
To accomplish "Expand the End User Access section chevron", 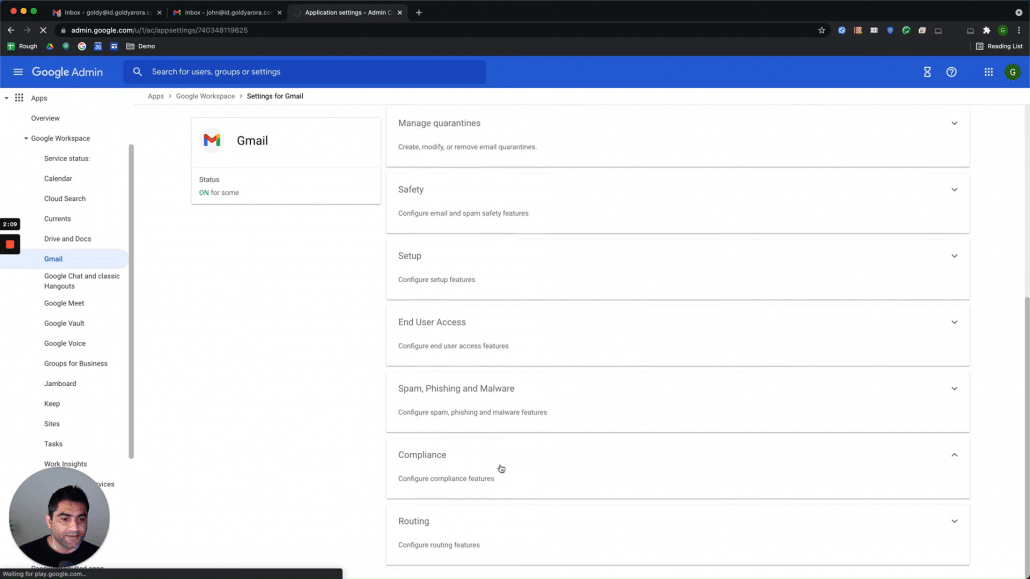I will [x=954, y=323].
